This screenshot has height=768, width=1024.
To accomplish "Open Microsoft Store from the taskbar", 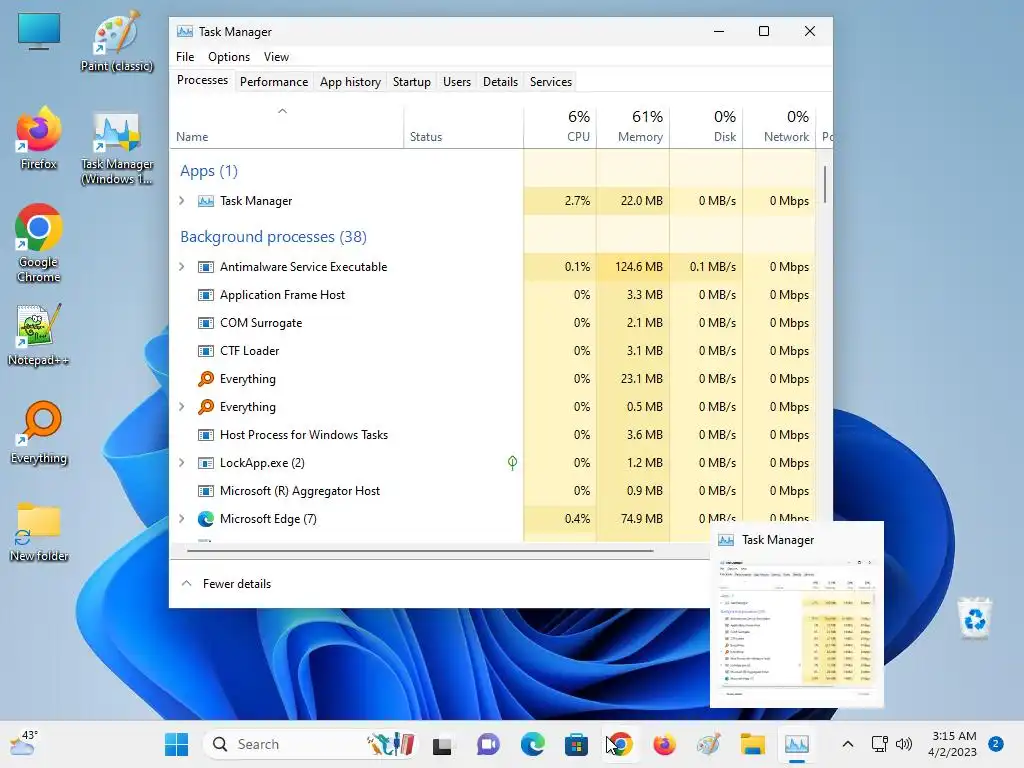I will click(576, 744).
